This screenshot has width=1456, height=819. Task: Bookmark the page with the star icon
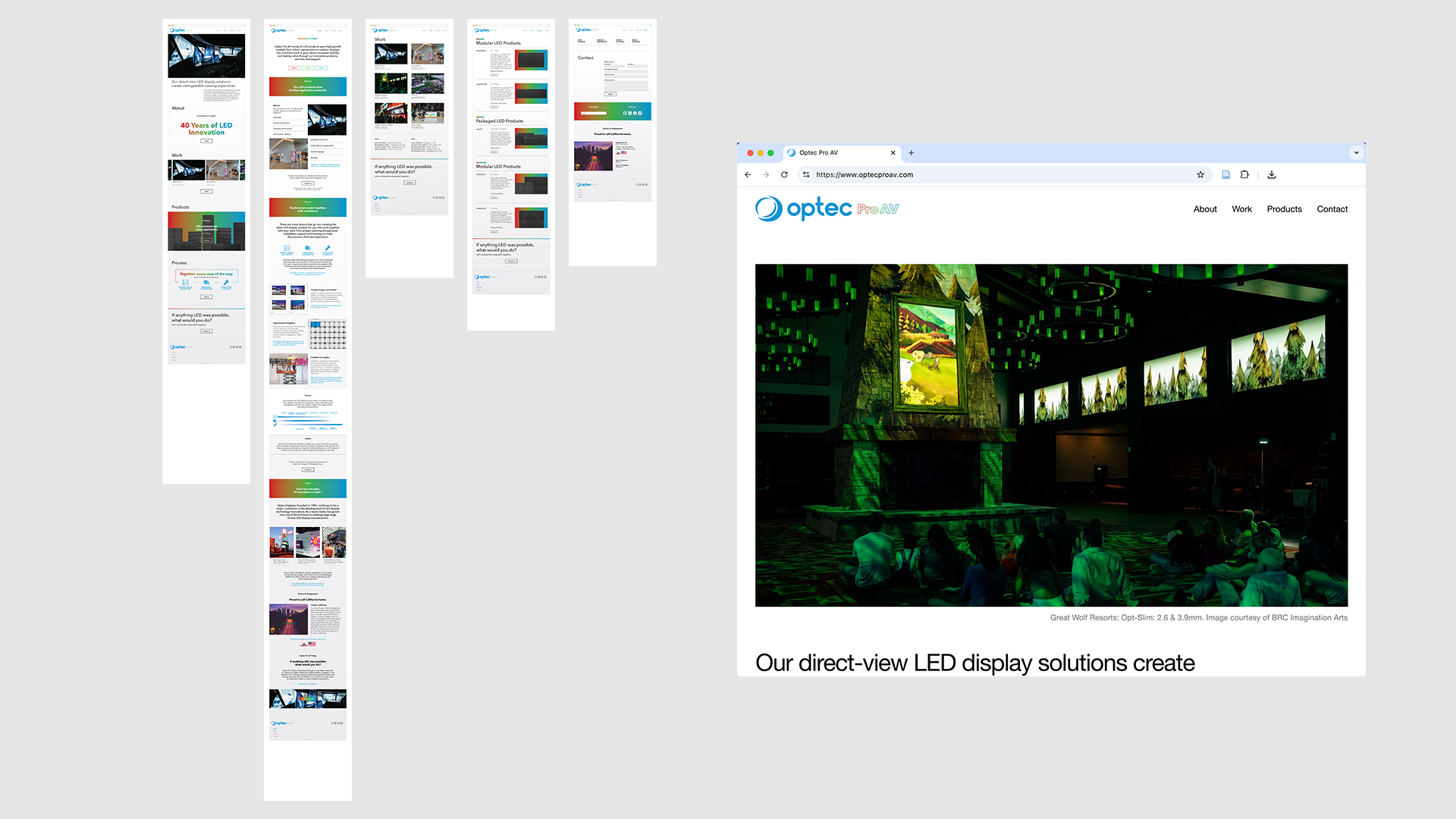[1200, 174]
